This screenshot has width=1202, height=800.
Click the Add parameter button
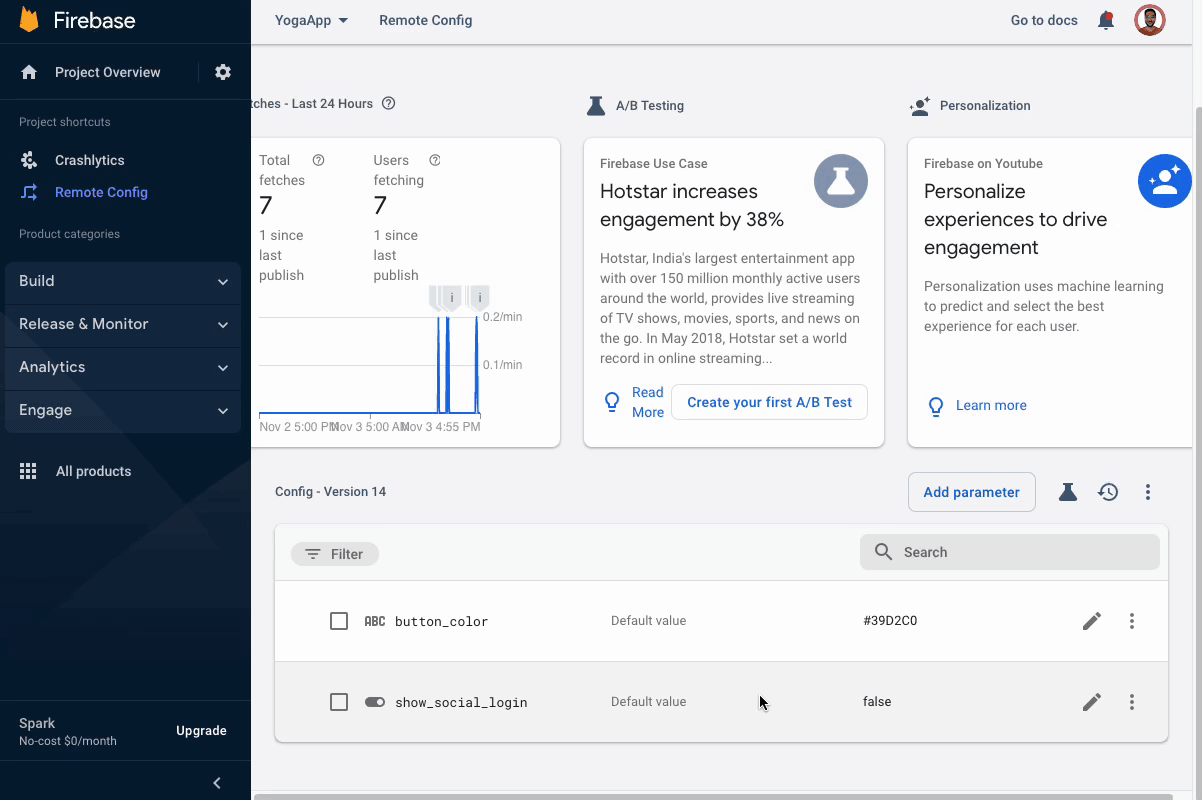(971, 492)
